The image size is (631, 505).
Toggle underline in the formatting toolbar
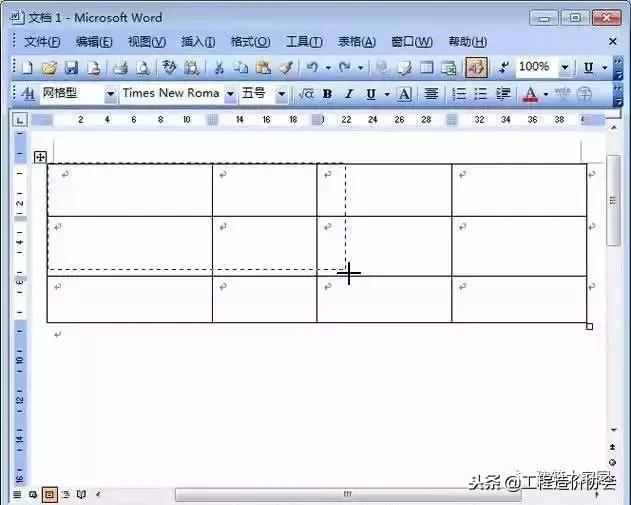click(x=371, y=94)
